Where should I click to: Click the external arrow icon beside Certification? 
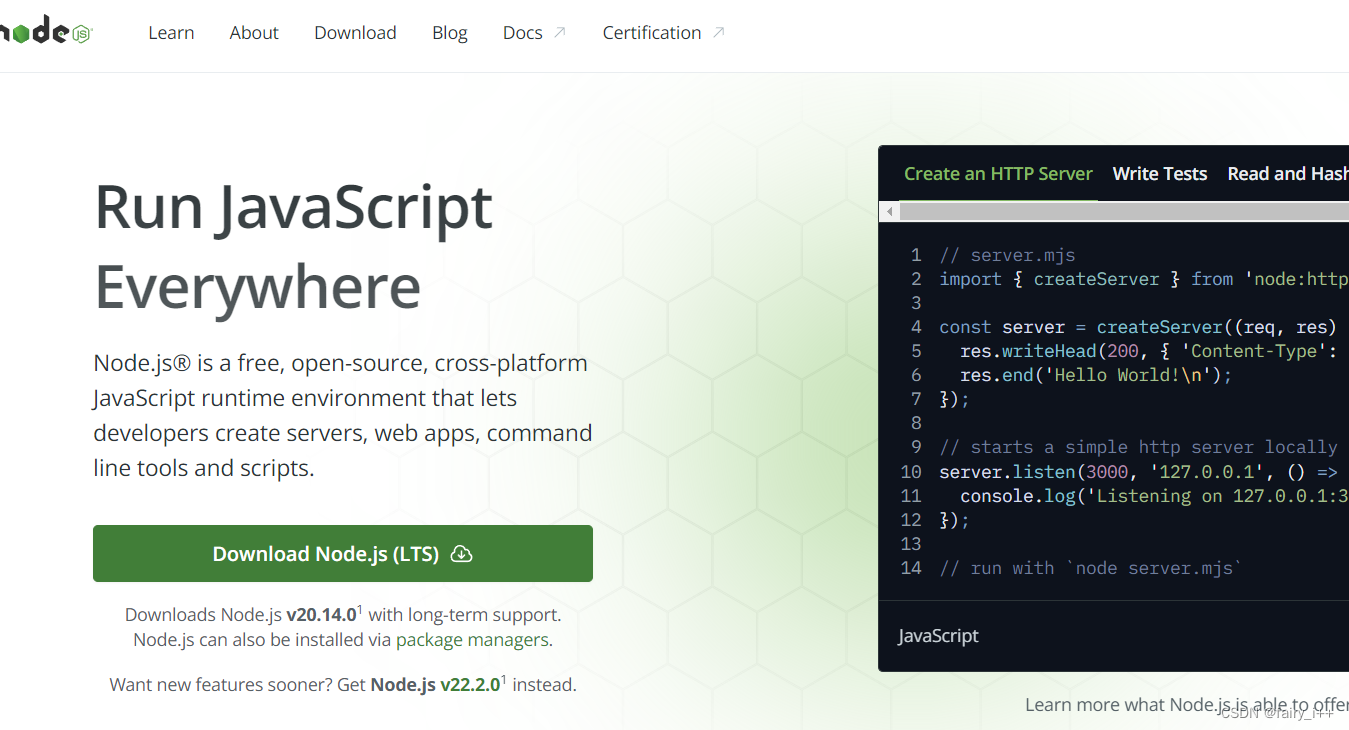tap(718, 32)
